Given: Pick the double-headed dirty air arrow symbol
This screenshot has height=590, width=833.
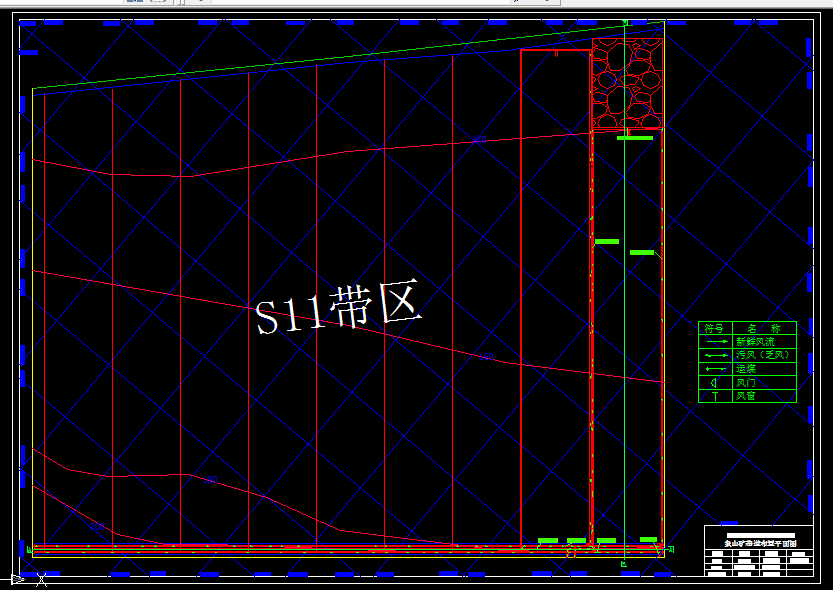Looking at the screenshot, I should pos(717,355).
